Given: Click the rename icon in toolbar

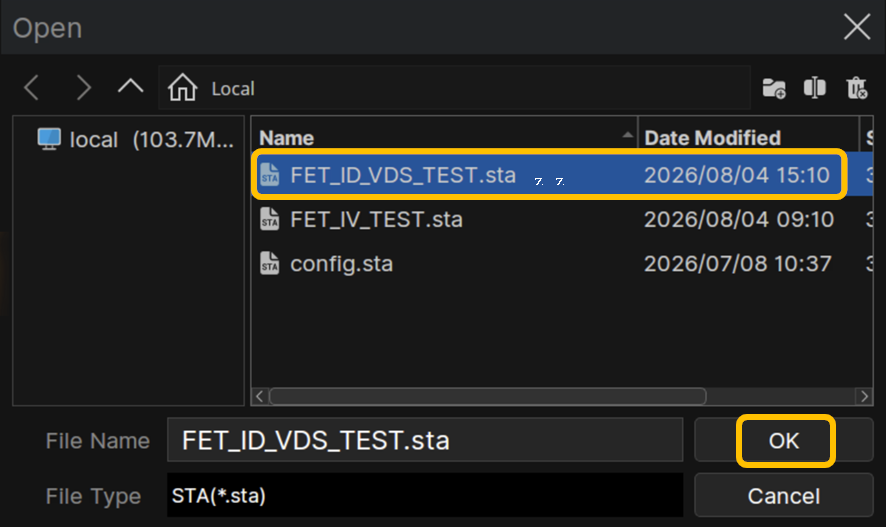Looking at the screenshot, I should [x=814, y=88].
